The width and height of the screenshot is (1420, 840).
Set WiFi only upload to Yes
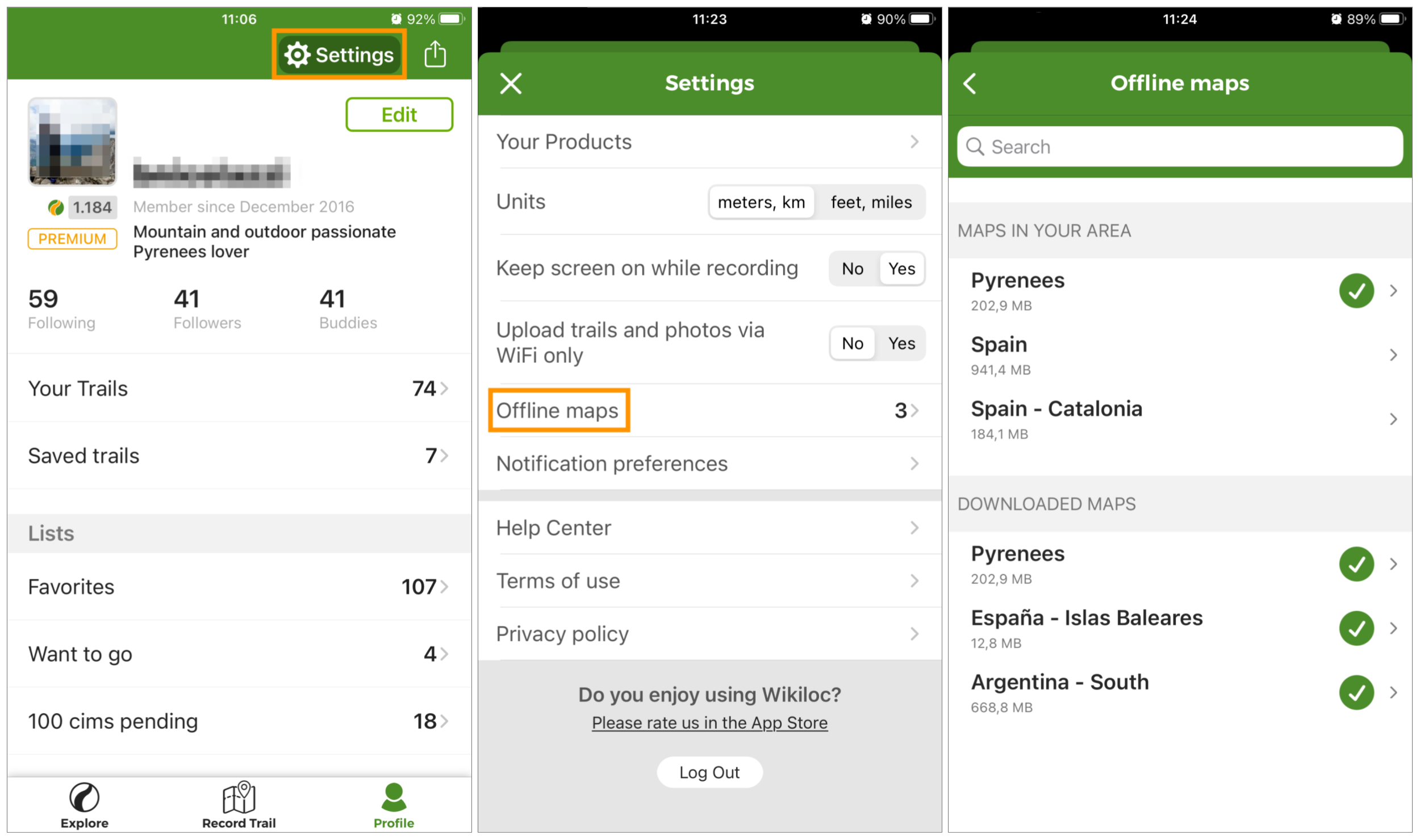click(x=901, y=344)
